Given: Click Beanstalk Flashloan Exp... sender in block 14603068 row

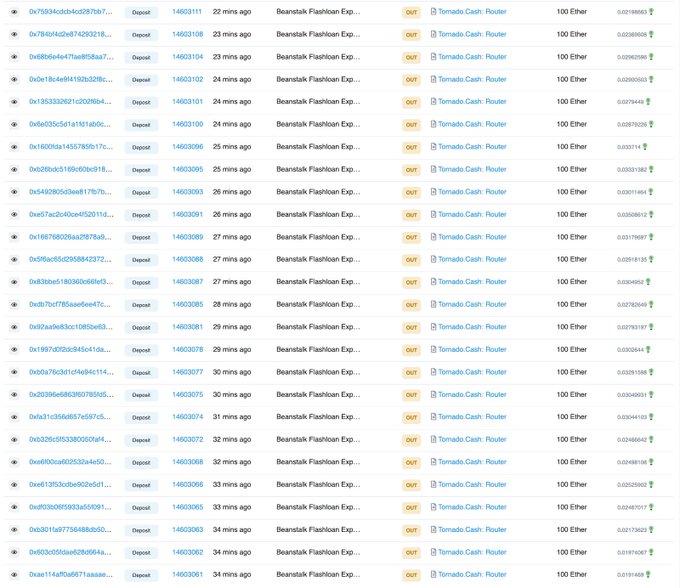Looking at the screenshot, I should [318, 462].
